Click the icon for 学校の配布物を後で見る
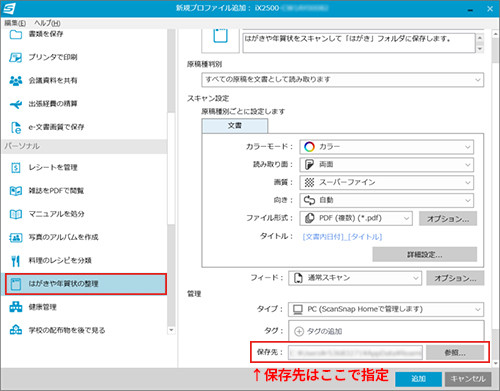The width and height of the screenshot is (500, 391). tap(16, 330)
